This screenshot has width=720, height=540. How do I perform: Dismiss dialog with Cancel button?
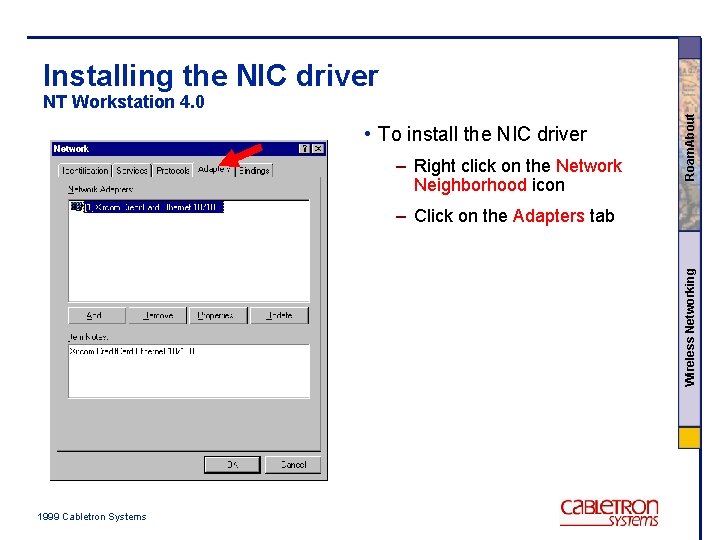tap(293, 465)
